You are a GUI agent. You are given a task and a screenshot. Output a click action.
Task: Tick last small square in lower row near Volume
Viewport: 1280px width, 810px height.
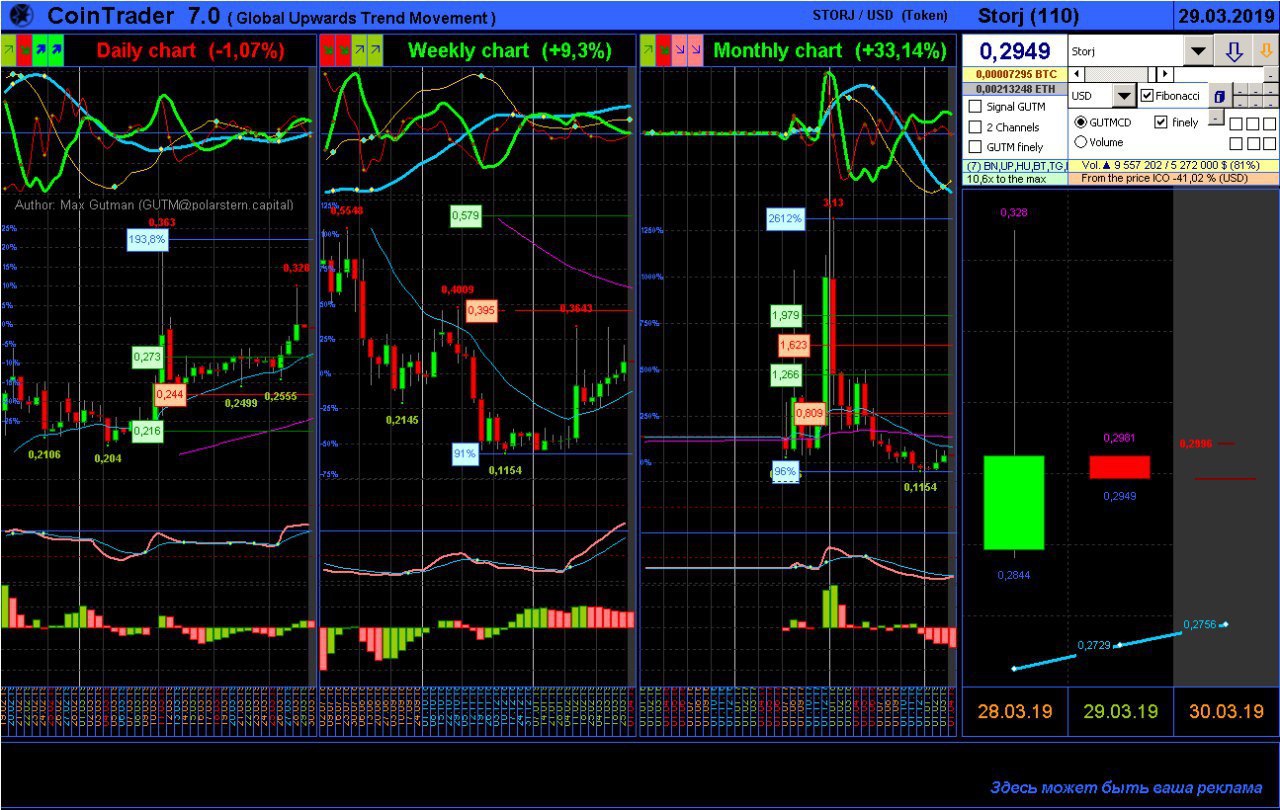(1269, 144)
